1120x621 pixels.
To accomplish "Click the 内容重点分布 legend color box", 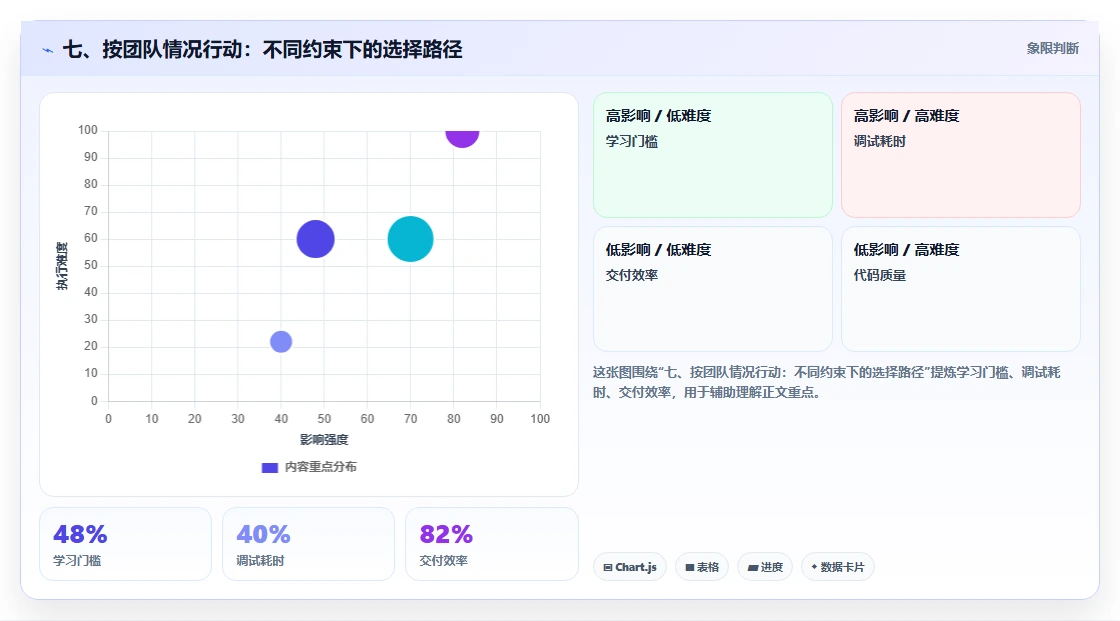I will tap(269, 468).
